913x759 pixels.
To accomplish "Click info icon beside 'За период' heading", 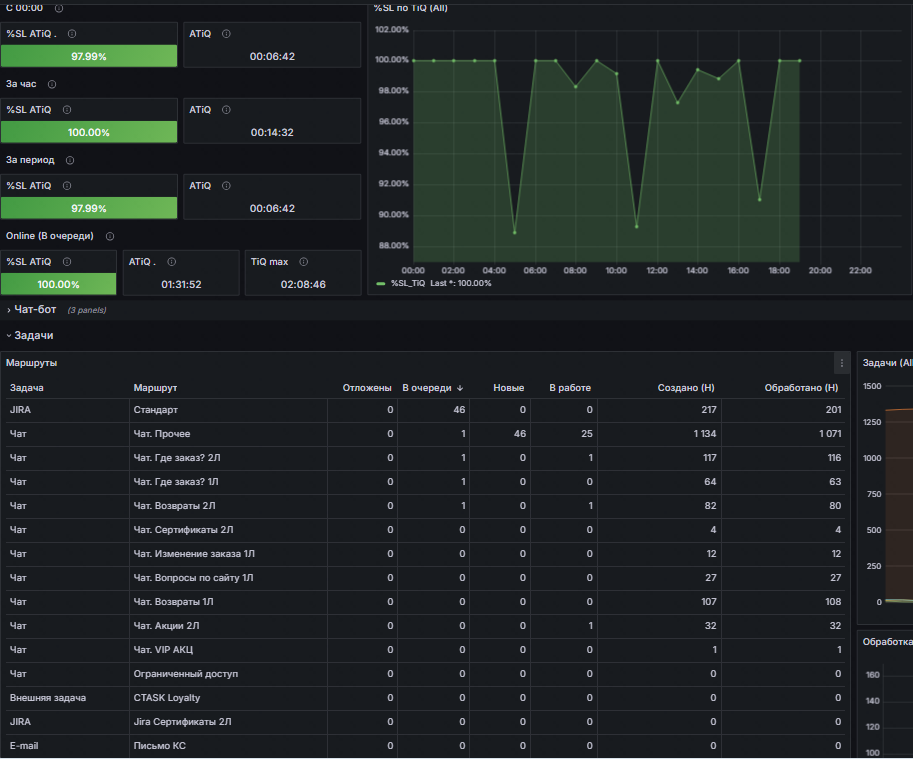I will (x=70, y=160).
